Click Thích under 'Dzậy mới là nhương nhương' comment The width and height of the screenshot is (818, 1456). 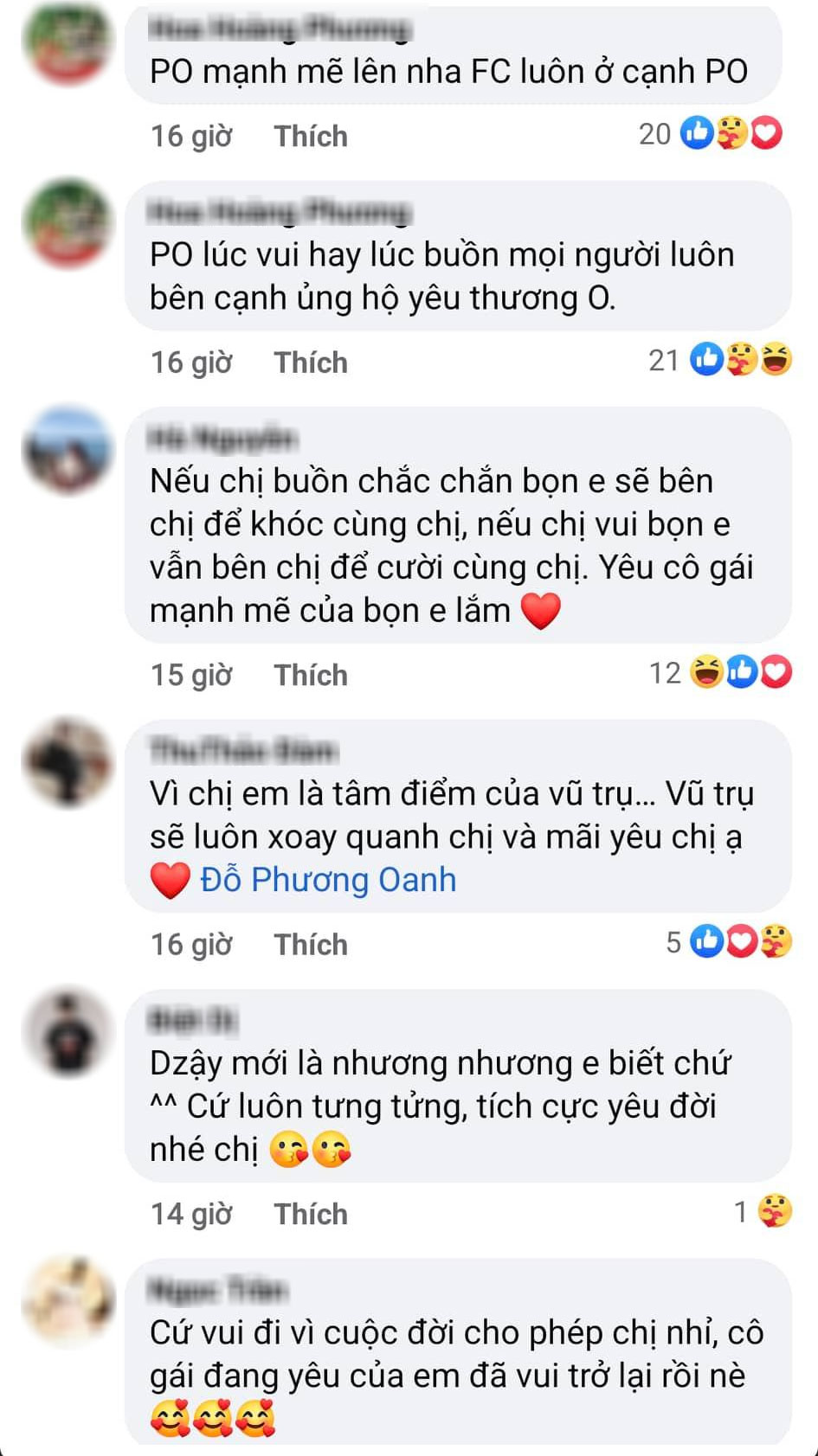tap(311, 1214)
